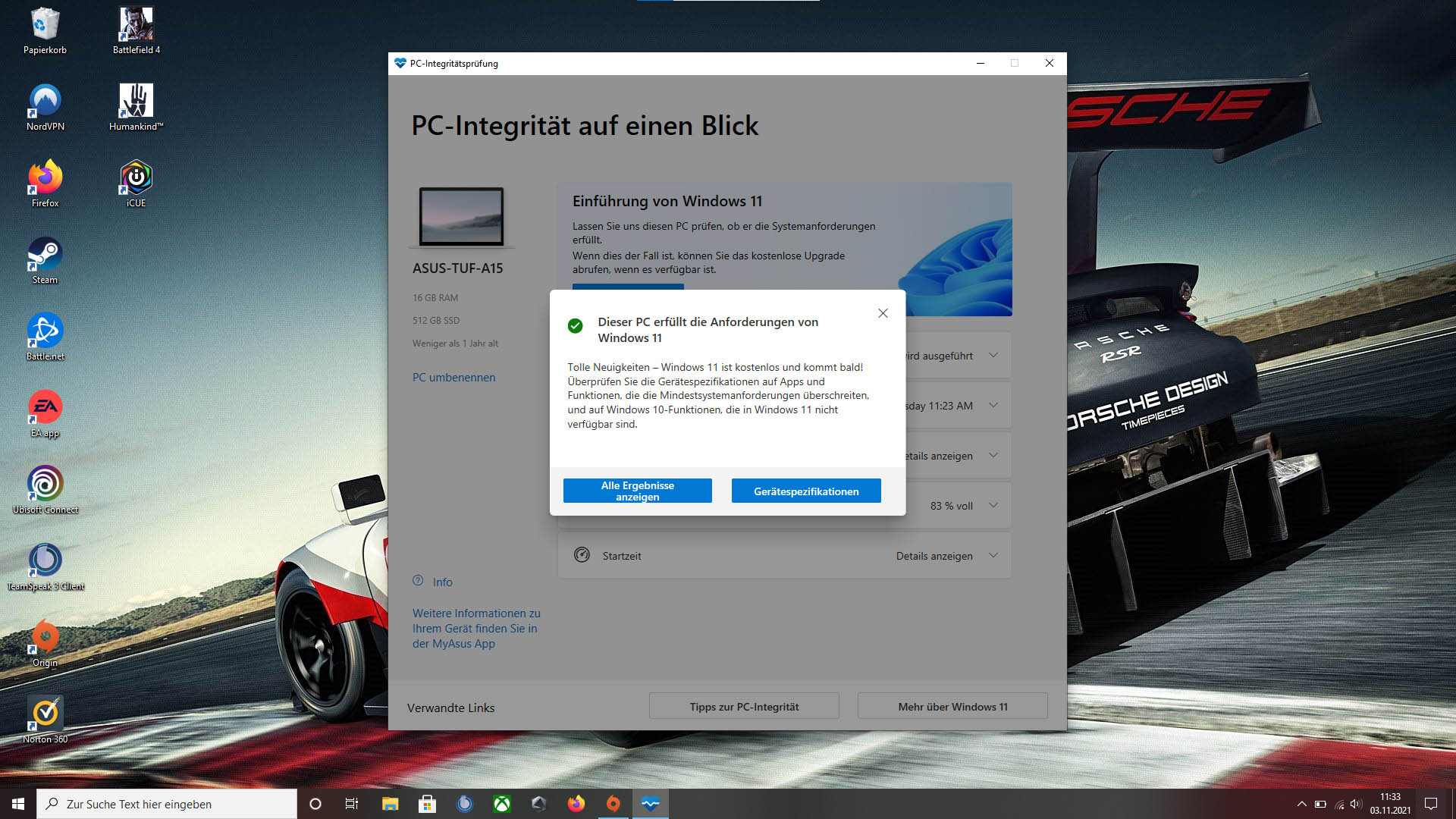Open File Explorer from the taskbar
This screenshot has width=1456, height=819.
(x=390, y=804)
